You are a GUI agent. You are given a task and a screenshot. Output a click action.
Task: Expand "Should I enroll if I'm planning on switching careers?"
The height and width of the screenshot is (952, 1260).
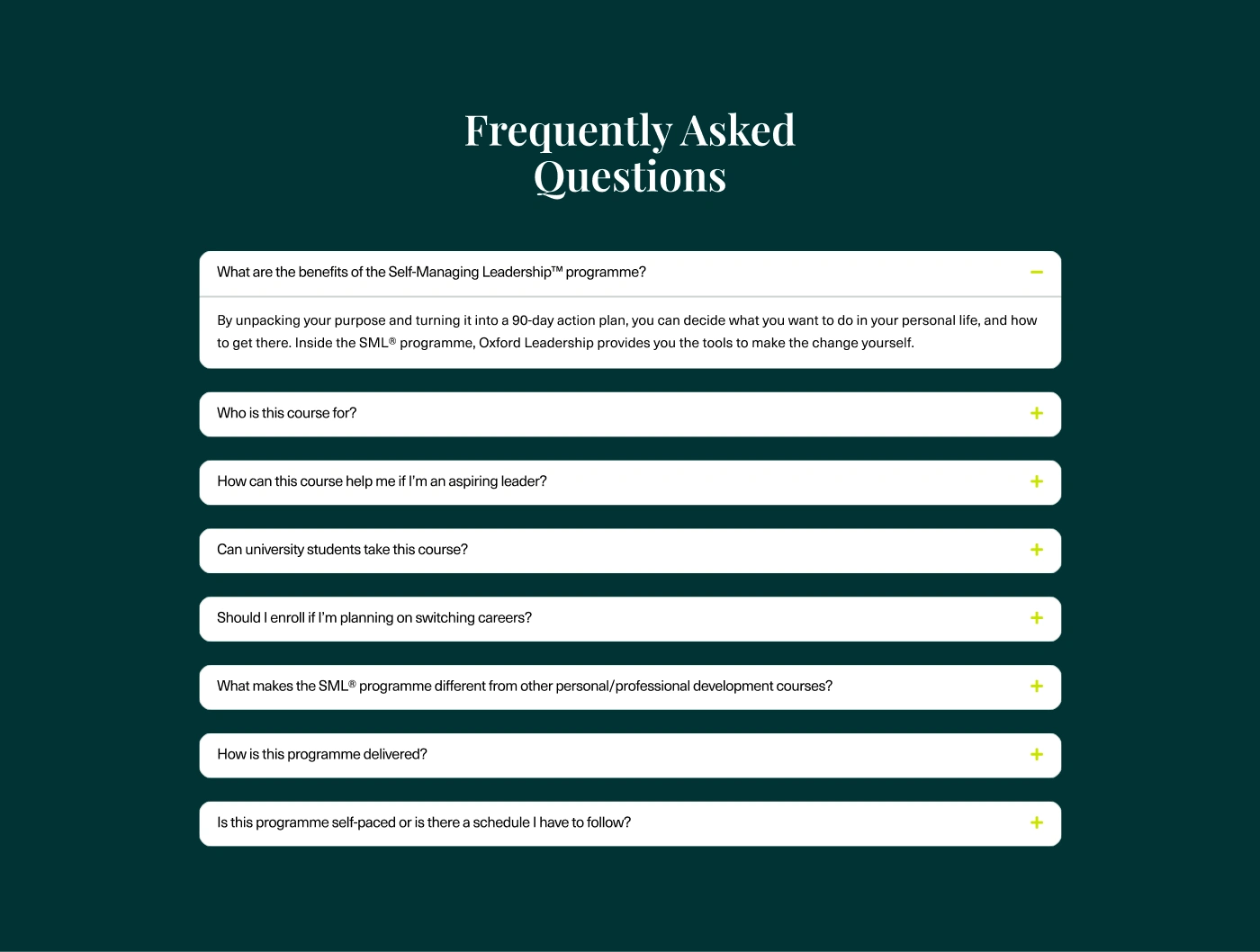point(374,618)
